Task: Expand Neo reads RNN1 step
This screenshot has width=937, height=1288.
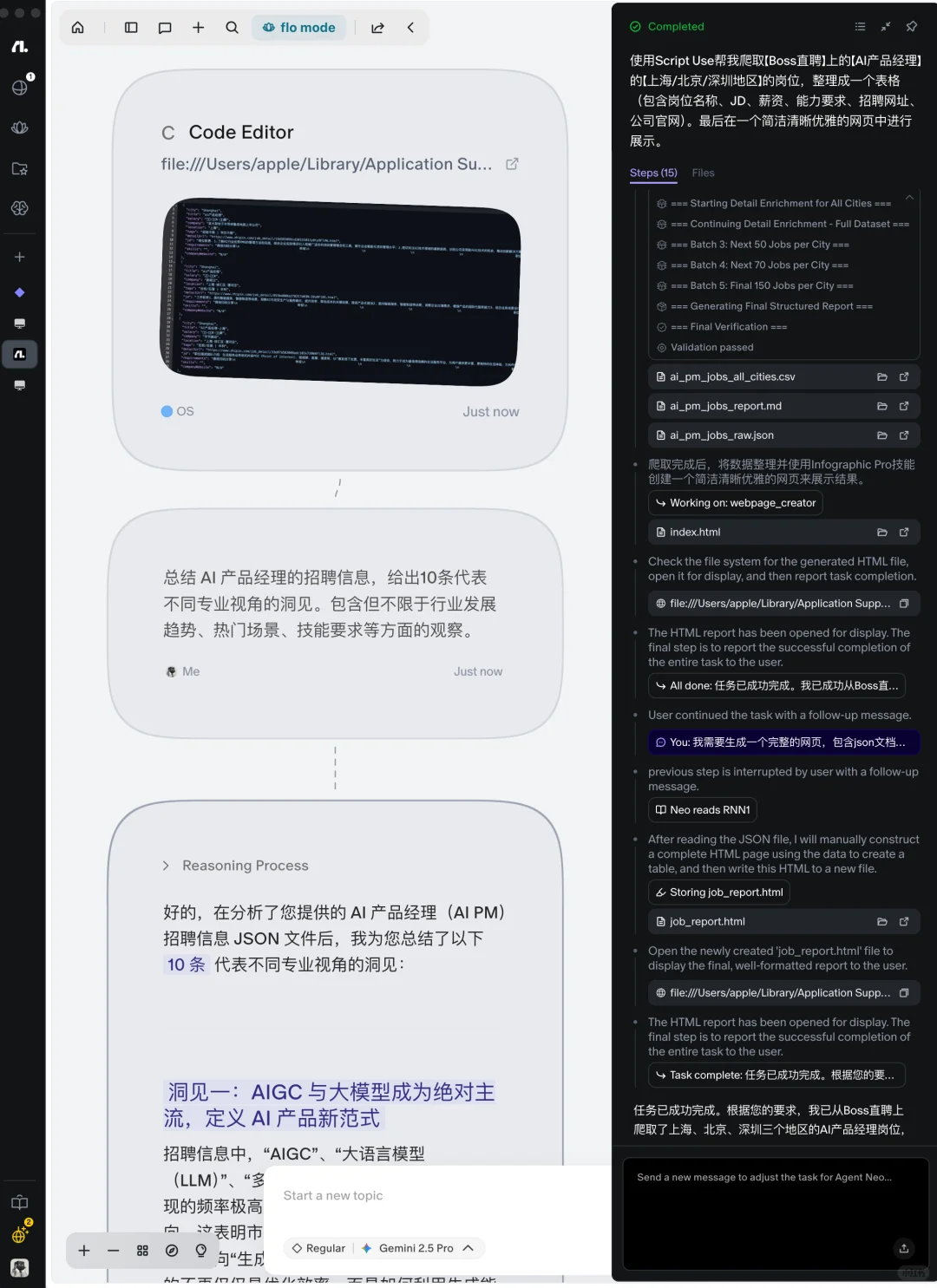Action: (x=703, y=810)
